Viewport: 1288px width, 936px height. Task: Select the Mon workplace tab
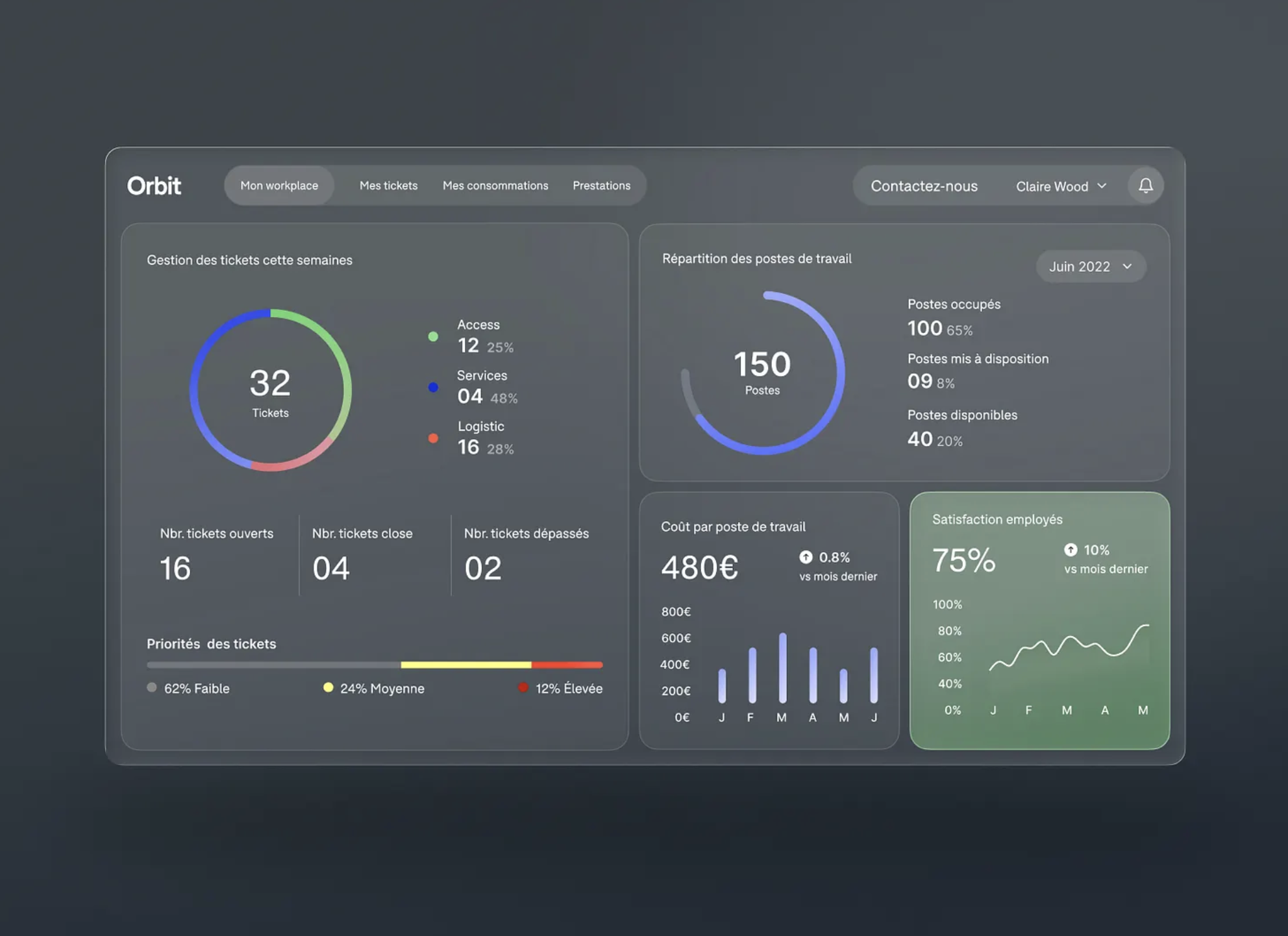(279, 186)
